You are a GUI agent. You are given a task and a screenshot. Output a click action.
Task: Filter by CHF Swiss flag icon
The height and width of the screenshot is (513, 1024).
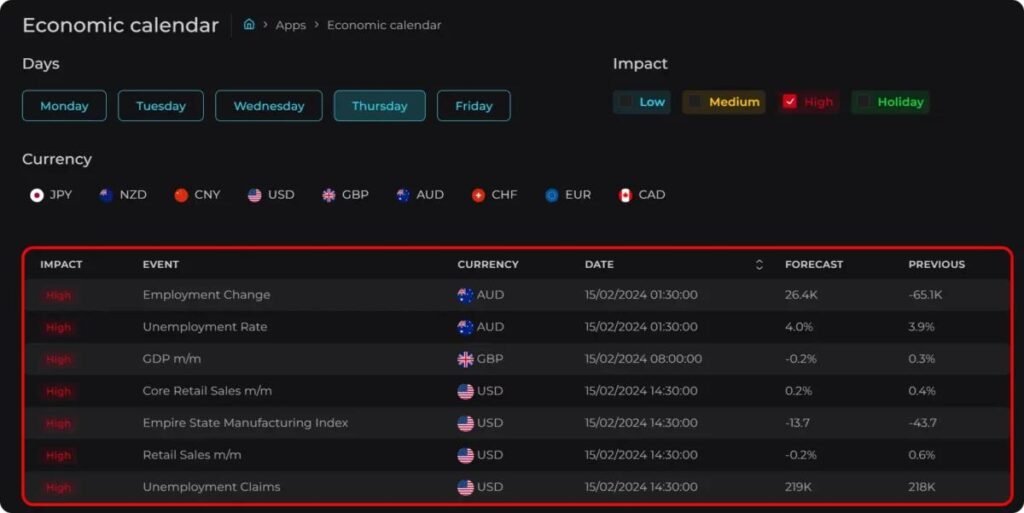pos(478,195)
